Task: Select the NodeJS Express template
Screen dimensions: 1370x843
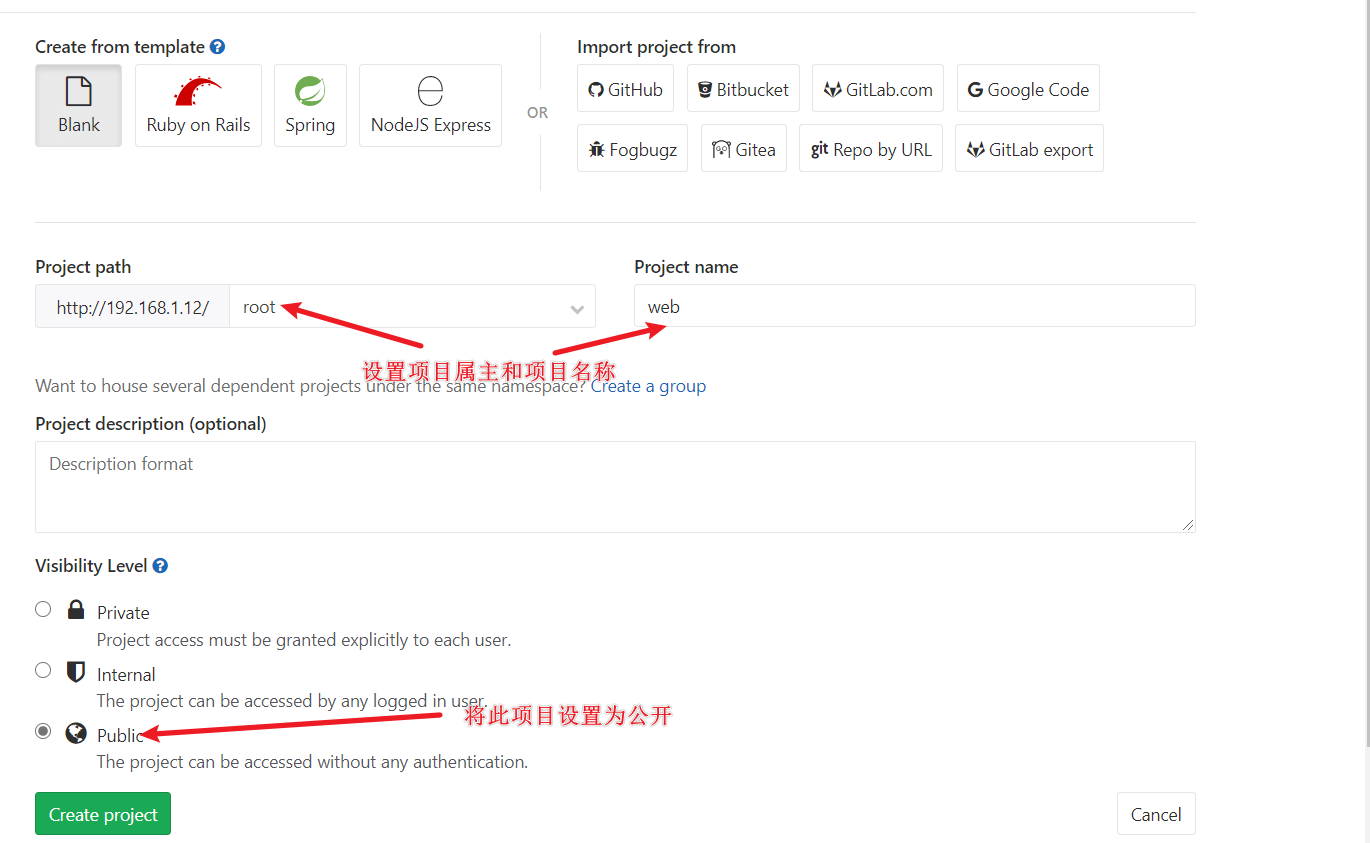Action: (x=430, y=106)
